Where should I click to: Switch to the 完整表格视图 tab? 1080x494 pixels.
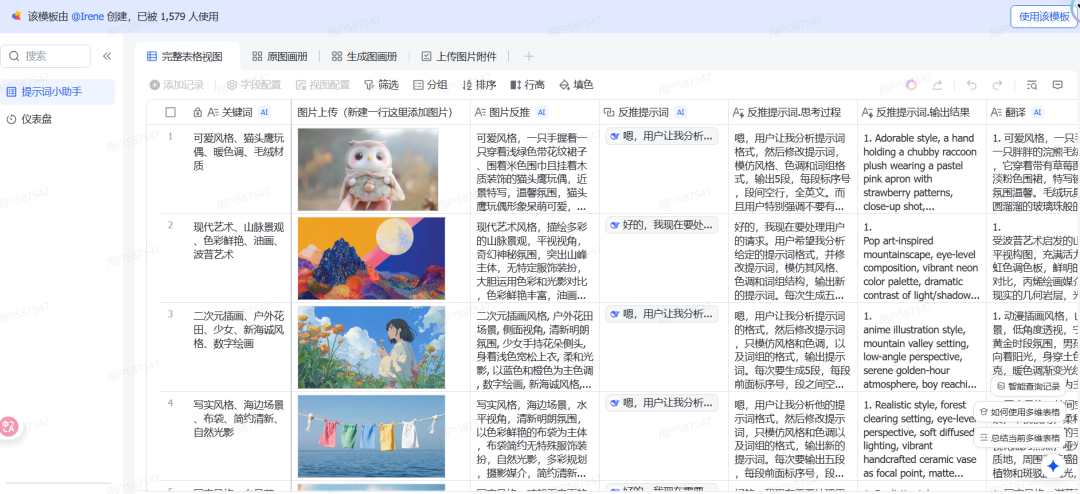[185, 56]
